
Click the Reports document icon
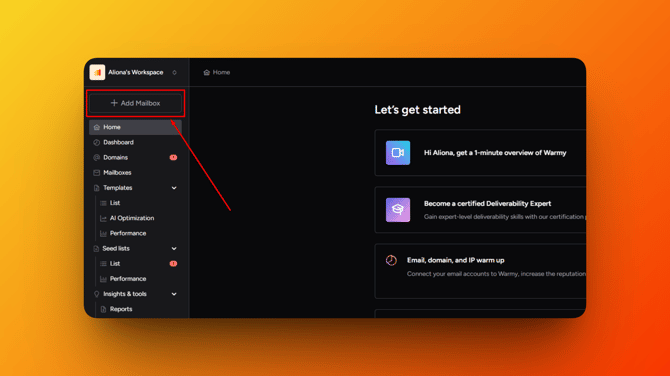(103, 309)
